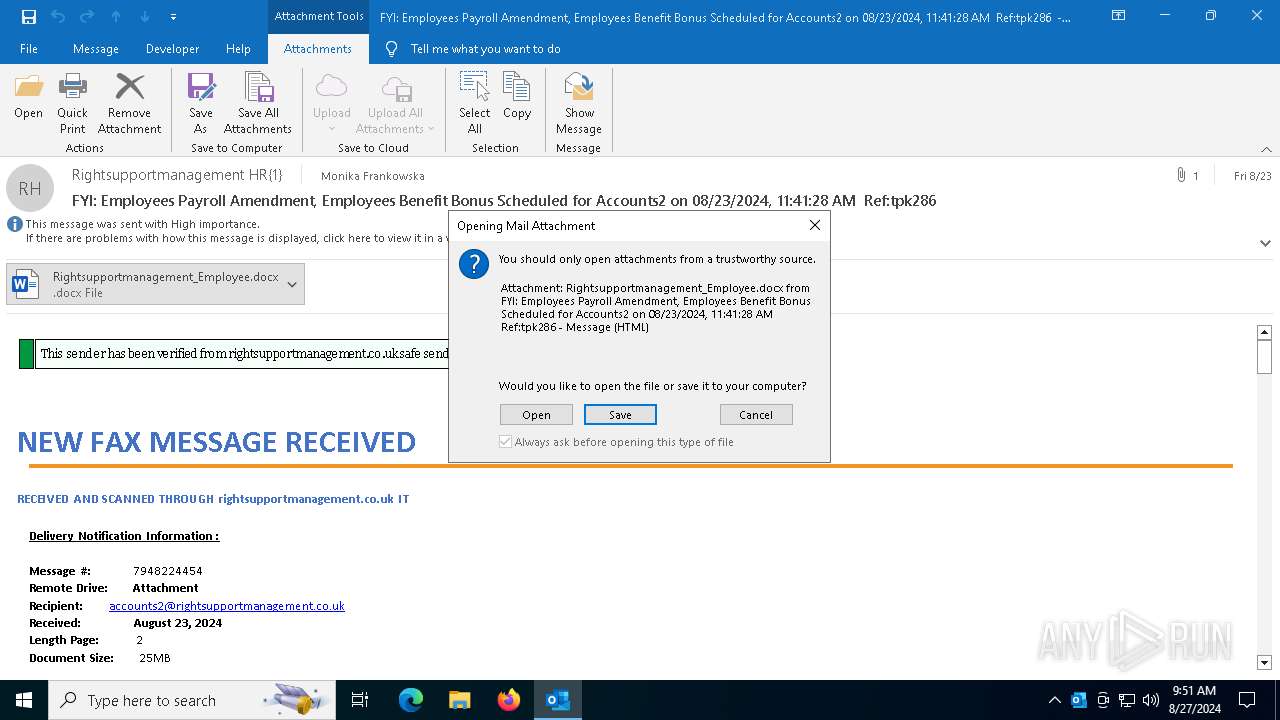Toggle 'Always ask before opening' checkbox
This screenshot has width=1280, height=720.
click(x=505, y=441)
